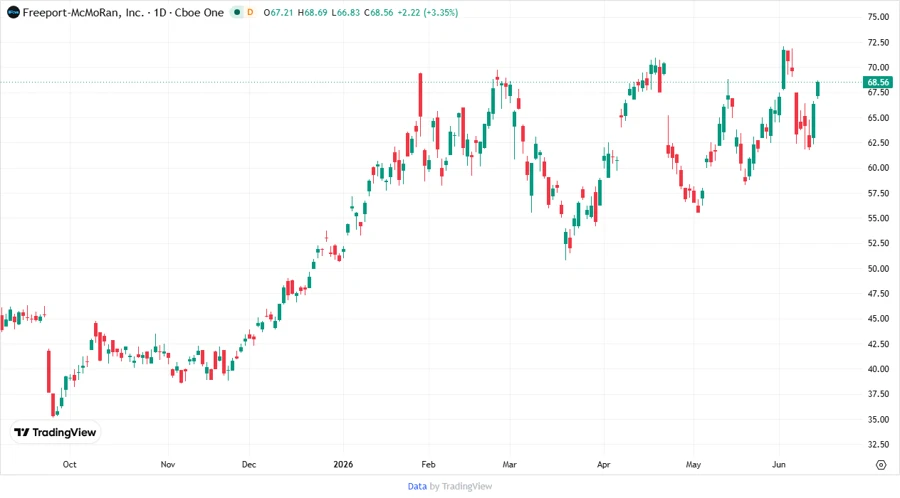
Task: Click the Feb label on time axis
Action: tap(428, 465)
